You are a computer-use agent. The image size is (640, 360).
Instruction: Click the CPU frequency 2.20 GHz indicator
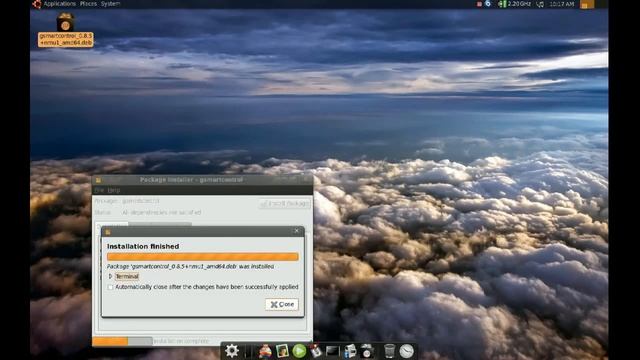tap(515, 4)
